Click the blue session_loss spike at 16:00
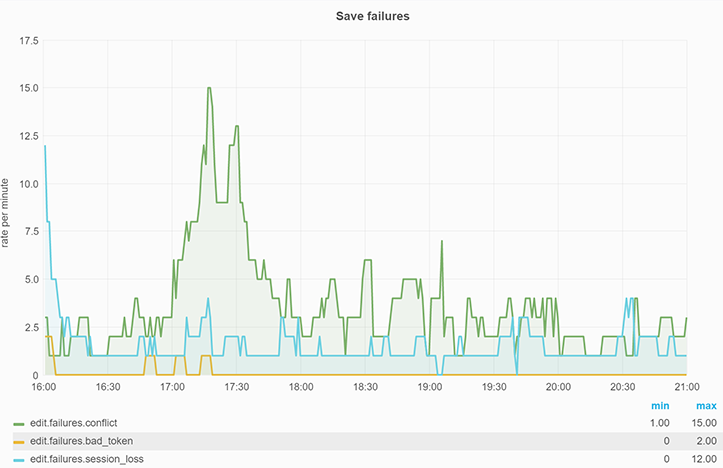The width and height of the screenshot is (723, 468). pyautogui.click(x=45, y=147)
